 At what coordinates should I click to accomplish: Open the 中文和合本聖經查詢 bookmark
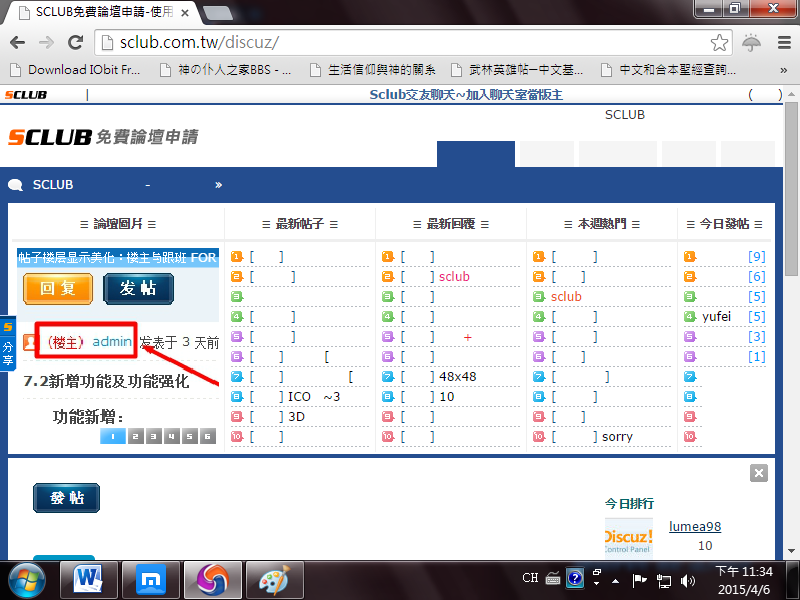coord(668,70)
